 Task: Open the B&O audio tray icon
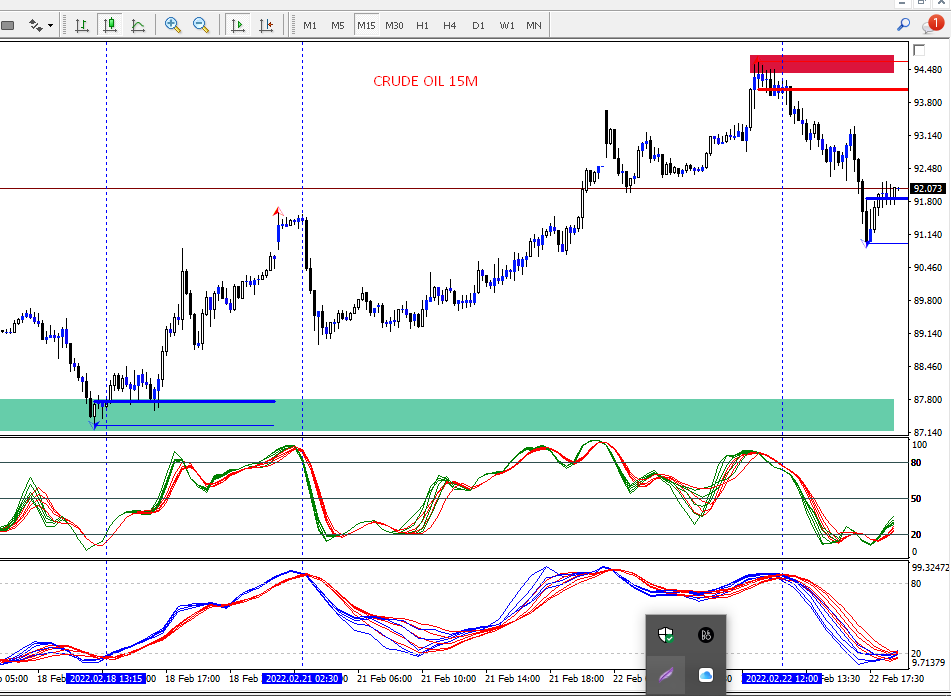[x=705, y=635]
